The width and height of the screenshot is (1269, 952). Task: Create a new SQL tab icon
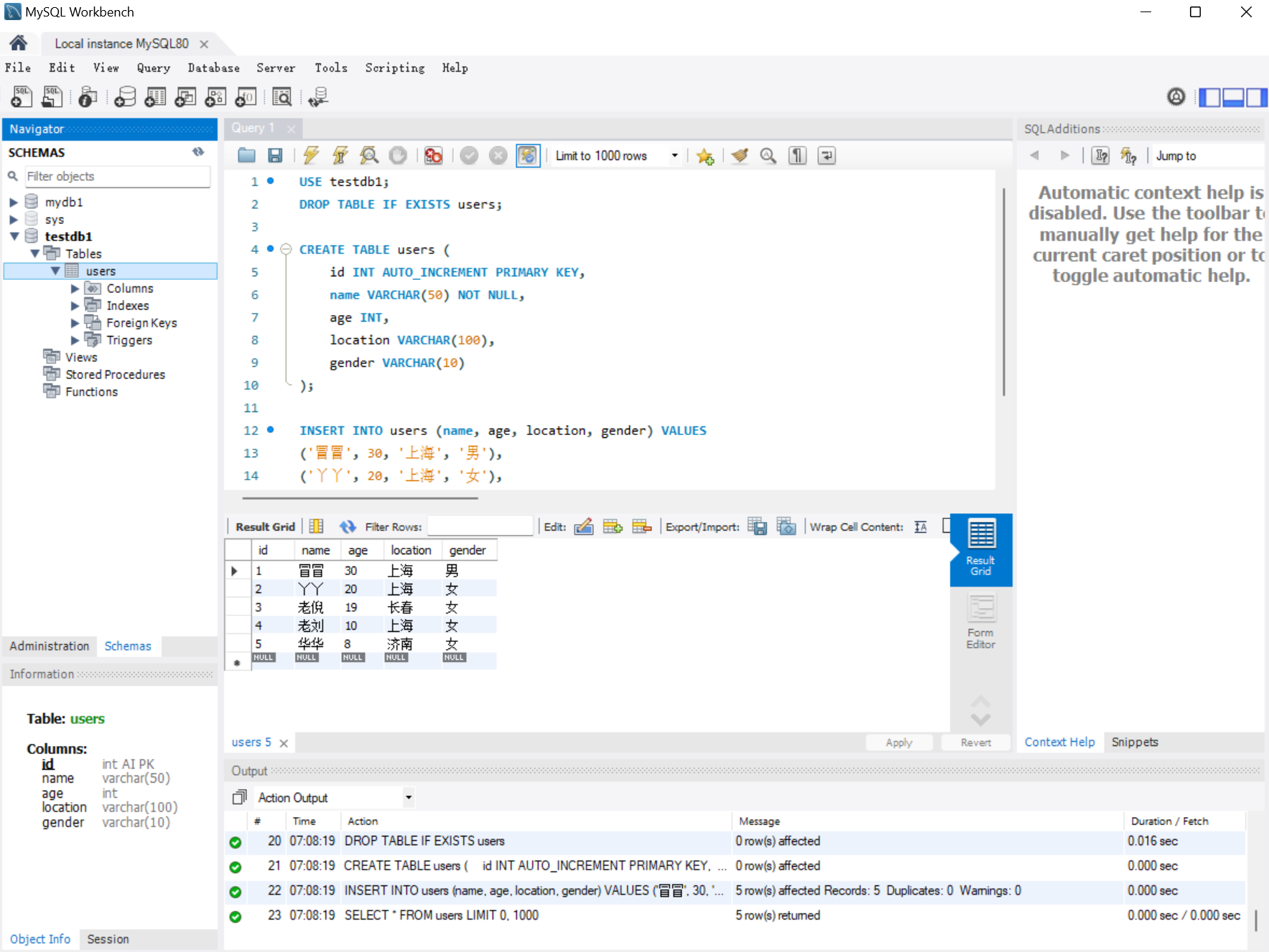[x=22, y=96]
